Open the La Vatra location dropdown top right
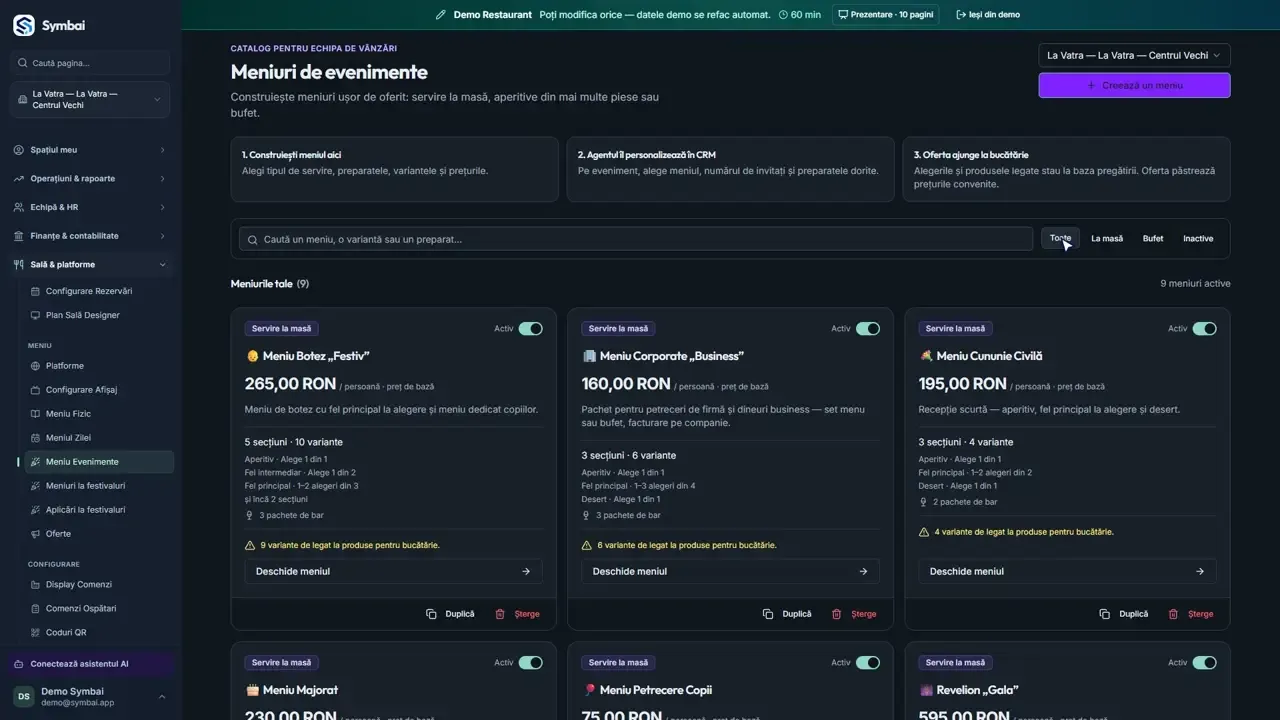This screenshot has height=720, width=1280. (x=1134, y=55)
